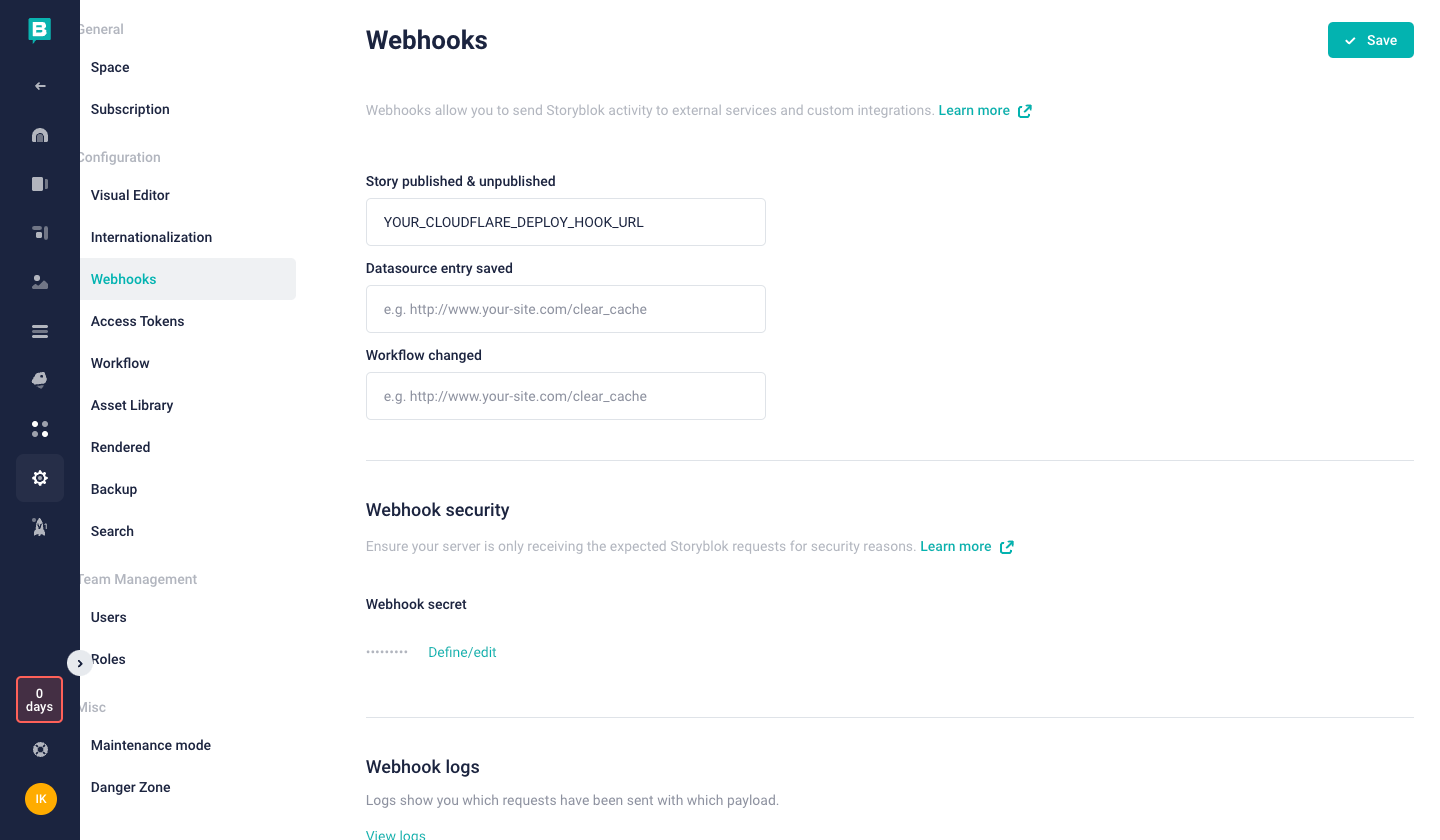Focus the Datasource entry saved input
Image resolution: width=1440 pixels, height=840 pixels.
(x=566, y=309)
